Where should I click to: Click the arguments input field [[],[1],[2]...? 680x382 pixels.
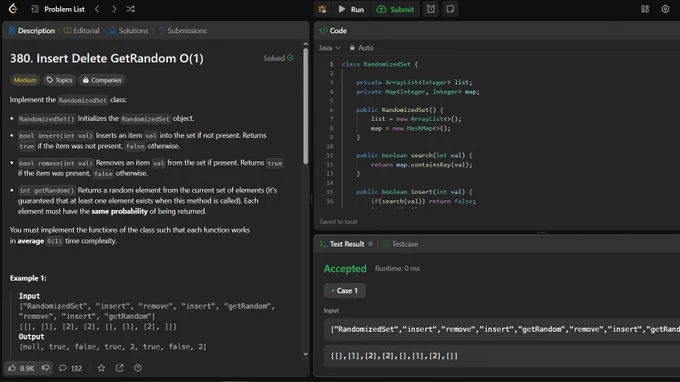(x=502, y=356)
